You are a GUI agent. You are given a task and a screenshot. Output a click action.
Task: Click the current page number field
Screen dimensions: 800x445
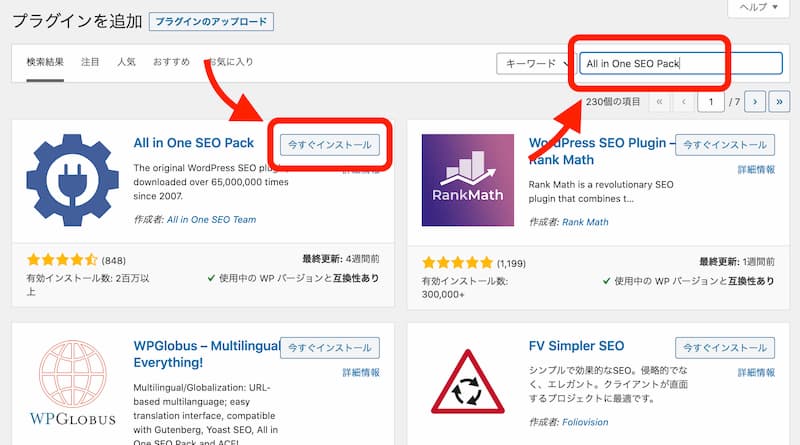[711, 102]
